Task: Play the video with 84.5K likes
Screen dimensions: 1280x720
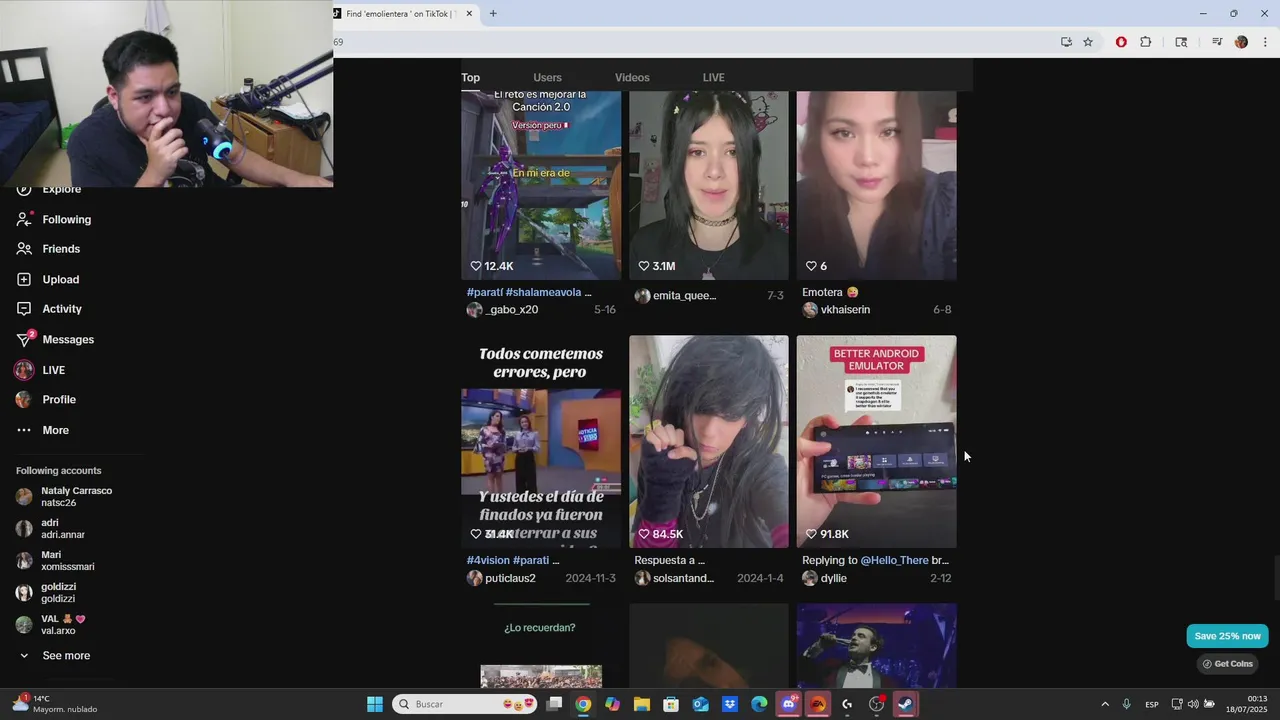Action: 709,441
